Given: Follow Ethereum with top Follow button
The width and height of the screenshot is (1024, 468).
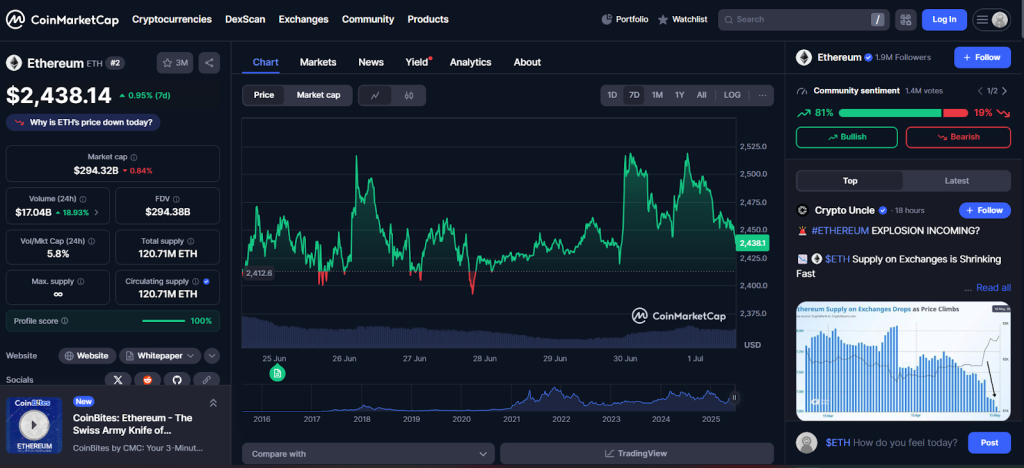Looking at the screenshot, I should [x=982, y=57].
